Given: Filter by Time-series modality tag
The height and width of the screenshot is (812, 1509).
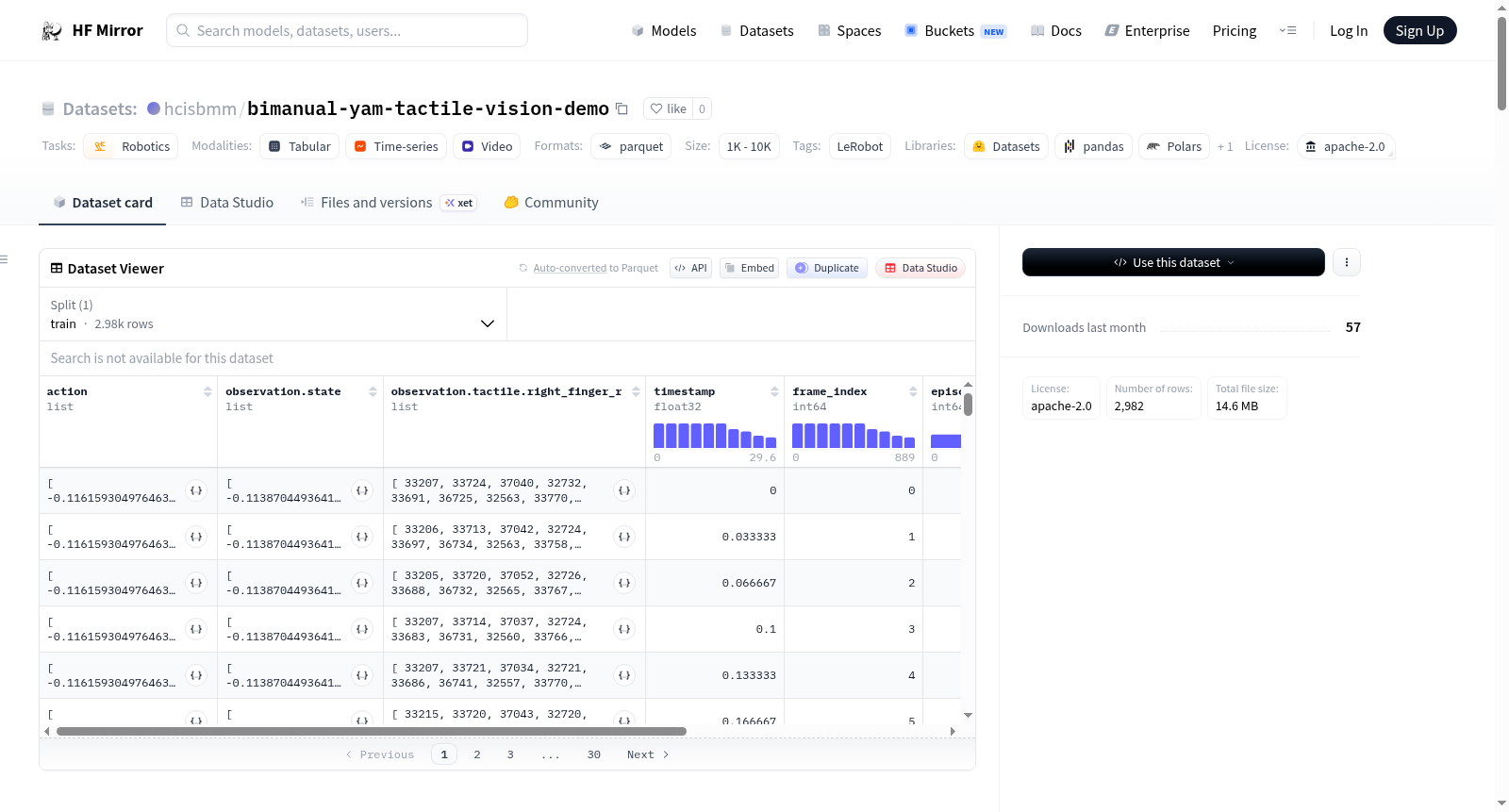Looking at the screenshot, I should 396,146.
